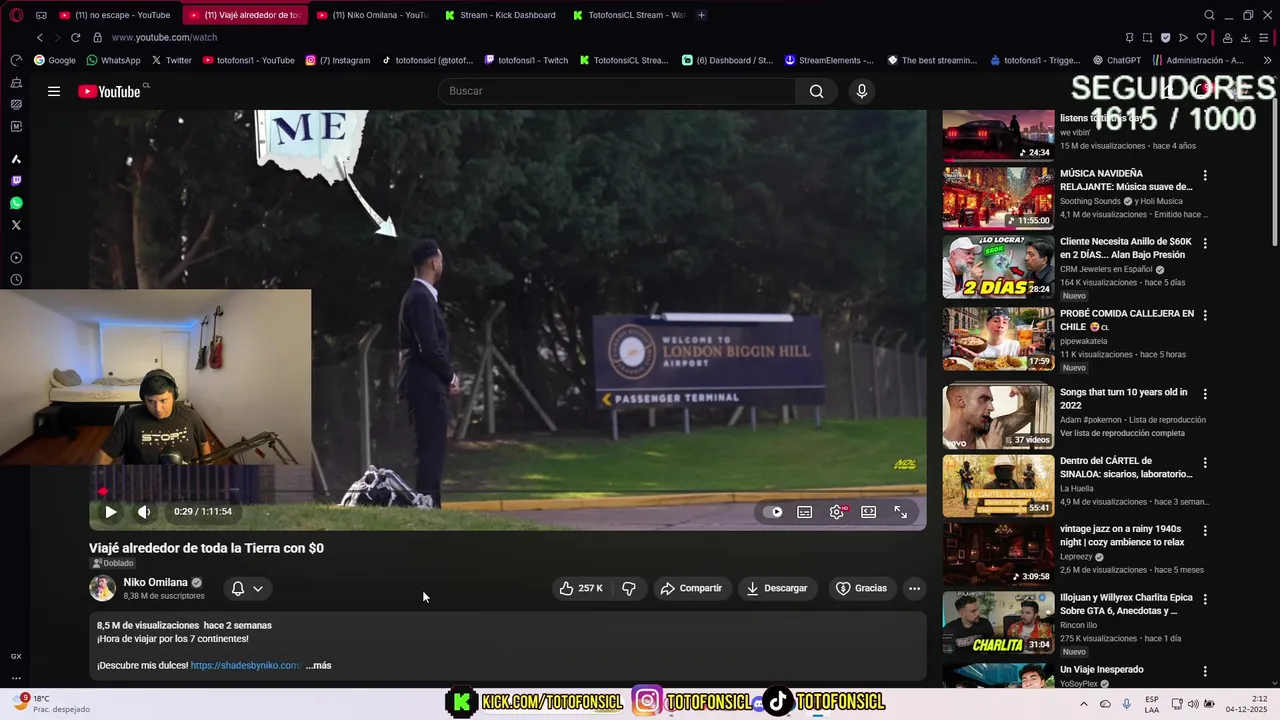Open the shadesbyniko.com description link
This screenshot has height=720, width=1280.
[245, 665]
